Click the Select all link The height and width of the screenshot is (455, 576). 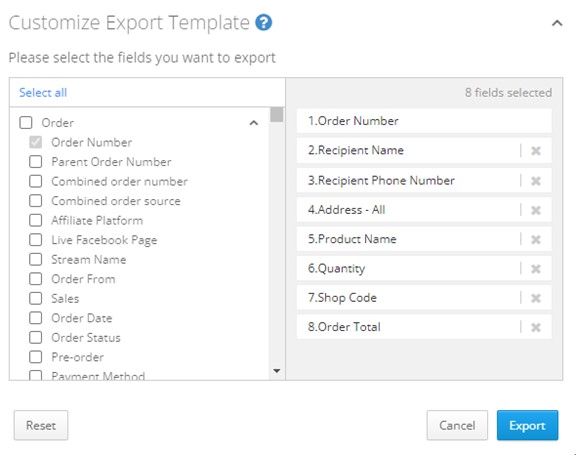43,93
